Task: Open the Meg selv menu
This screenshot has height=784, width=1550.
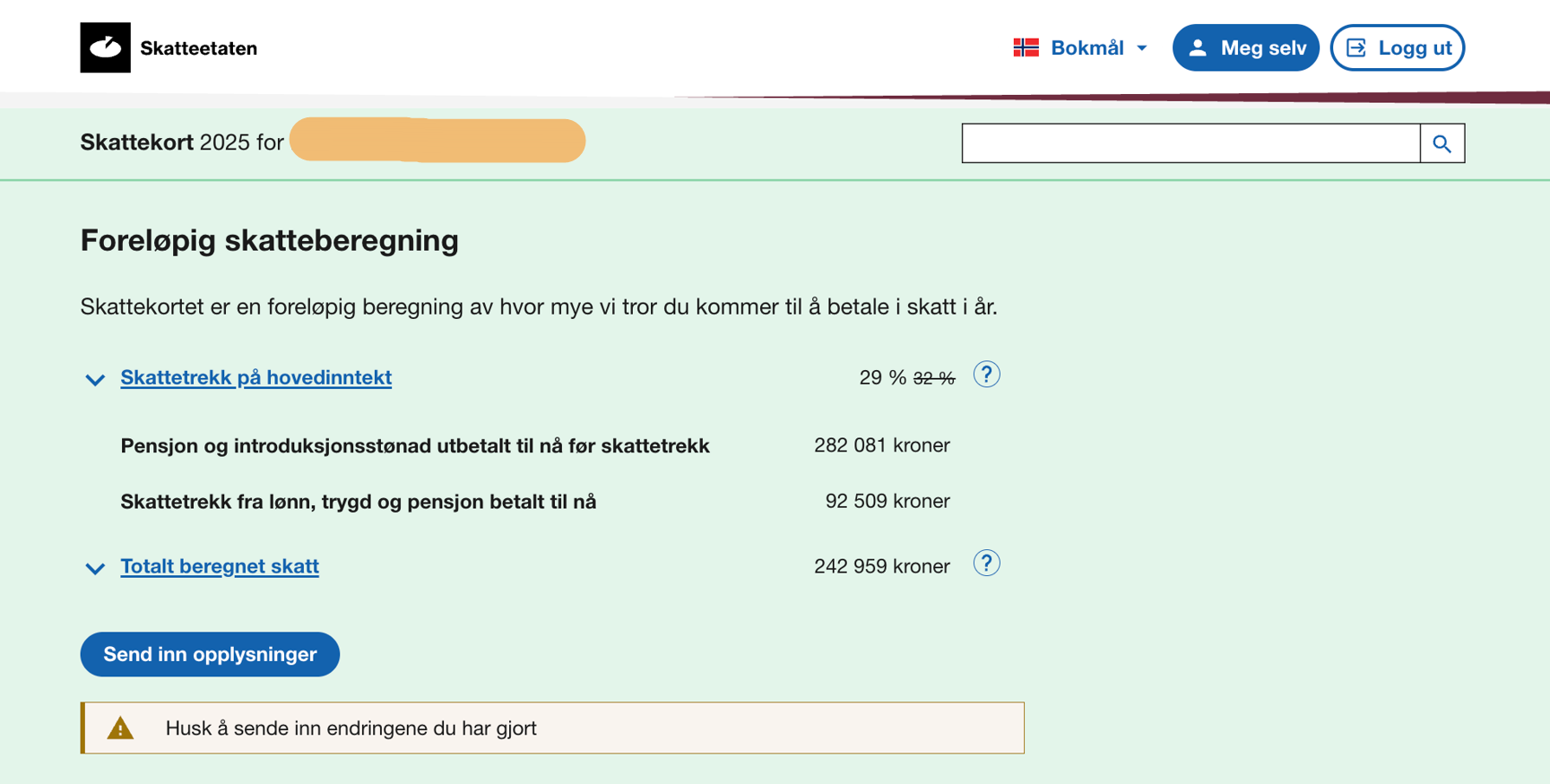Action: 1245,48
